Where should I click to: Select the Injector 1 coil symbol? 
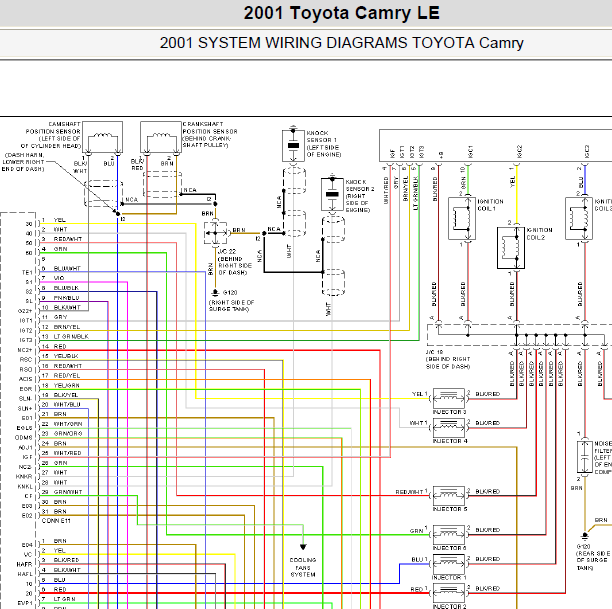[x=448, y=564]
